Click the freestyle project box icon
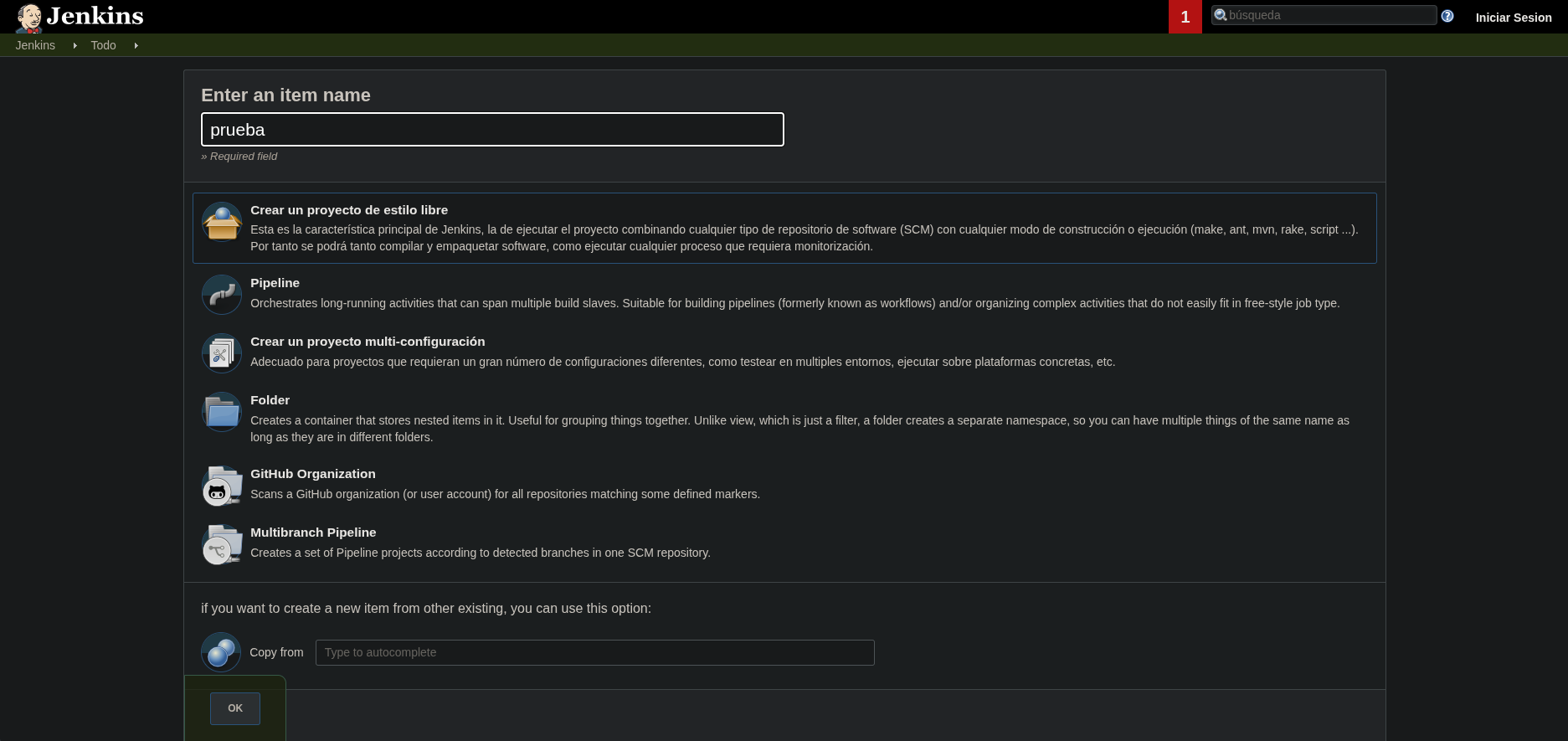1568x741 pixels. point(222,222)
